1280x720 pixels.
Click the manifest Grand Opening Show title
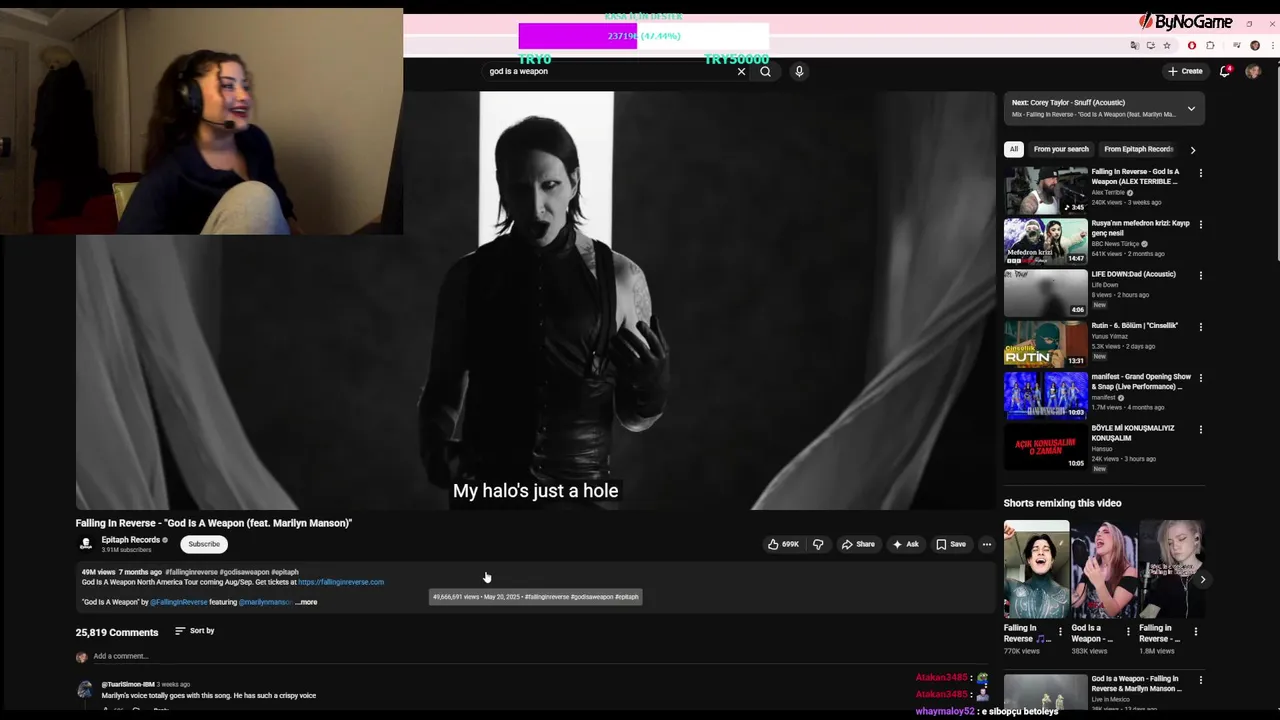click(x=1141, y=382)
